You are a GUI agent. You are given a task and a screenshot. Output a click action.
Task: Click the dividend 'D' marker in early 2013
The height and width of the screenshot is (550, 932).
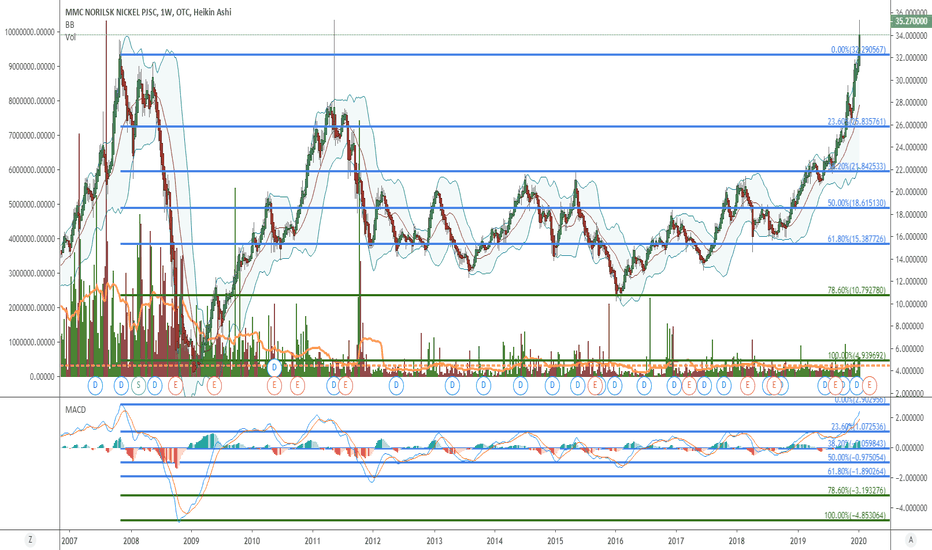[452, 385]
